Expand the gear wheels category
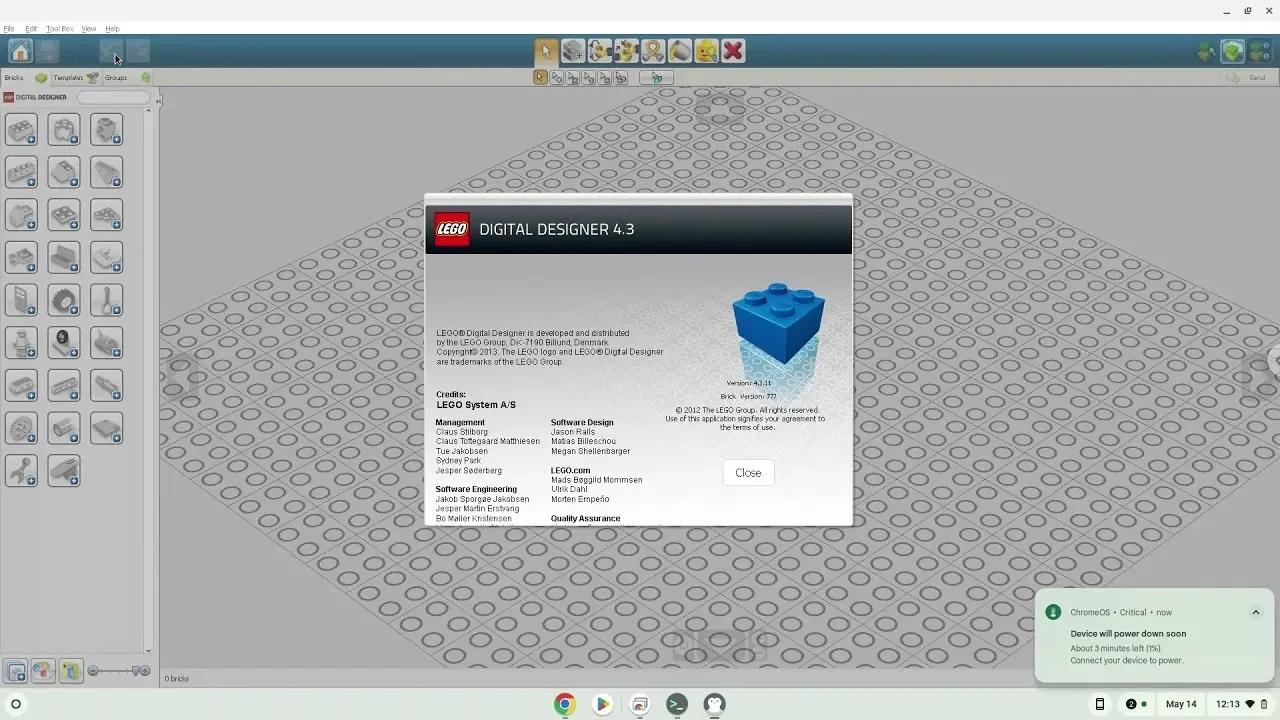 (21, 428)
